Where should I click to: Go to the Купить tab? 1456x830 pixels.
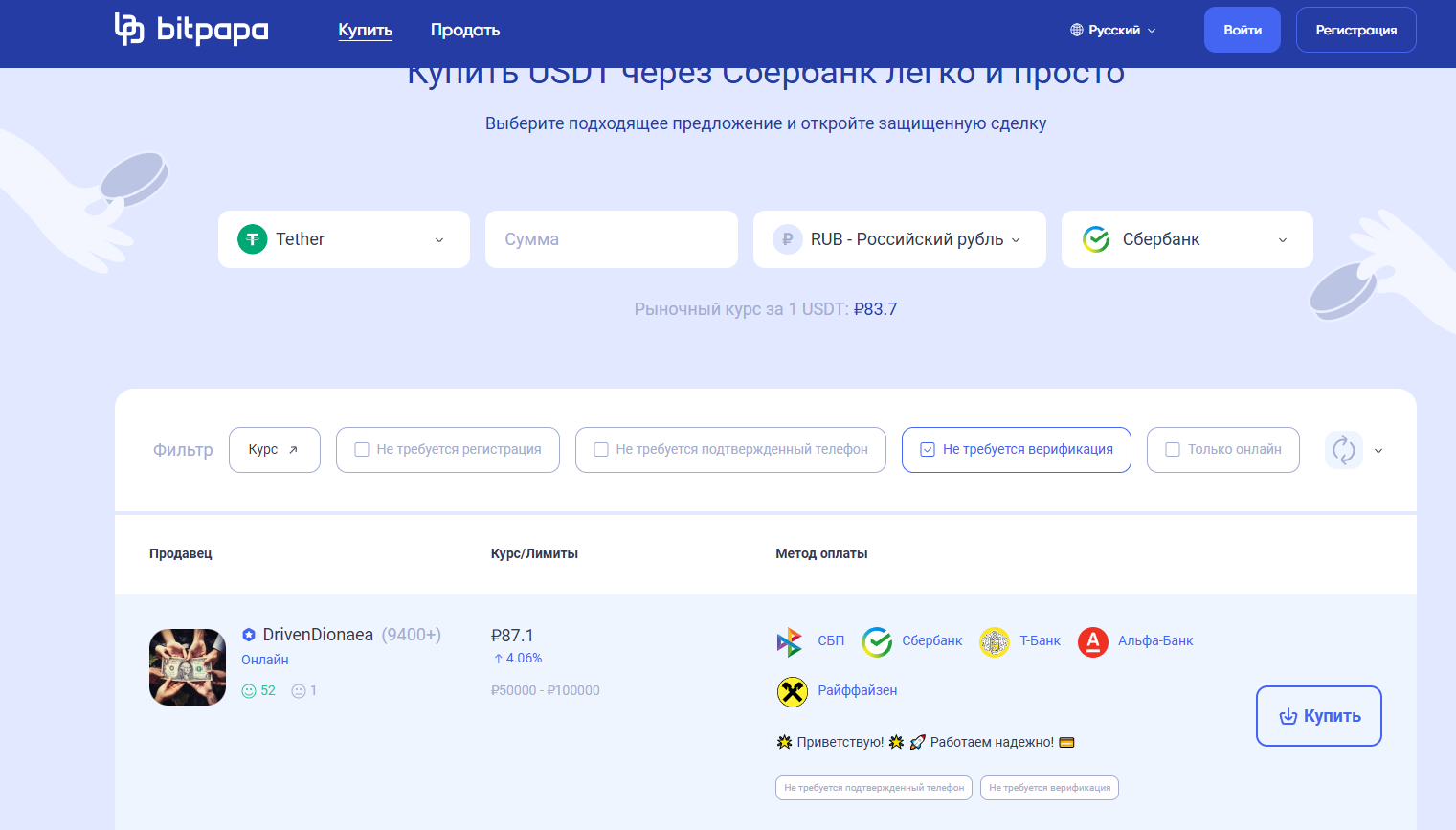366,31
